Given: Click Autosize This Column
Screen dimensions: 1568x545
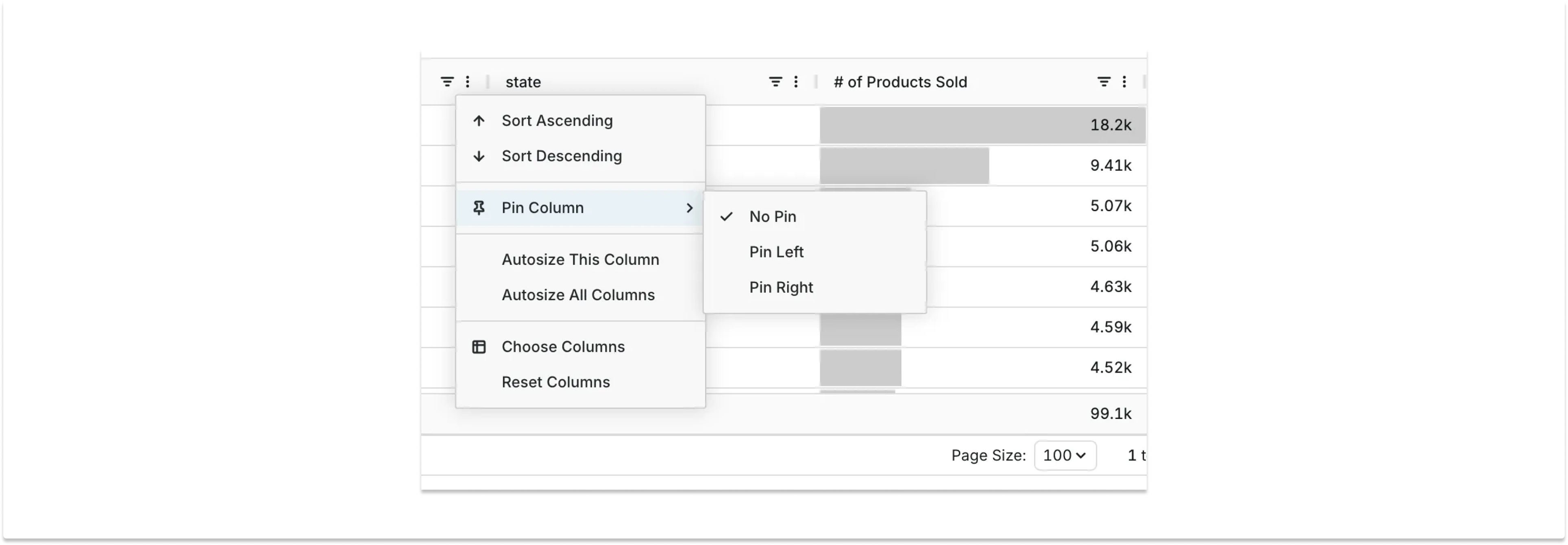Looking at the screenshot, I should [x=580, y=259].
